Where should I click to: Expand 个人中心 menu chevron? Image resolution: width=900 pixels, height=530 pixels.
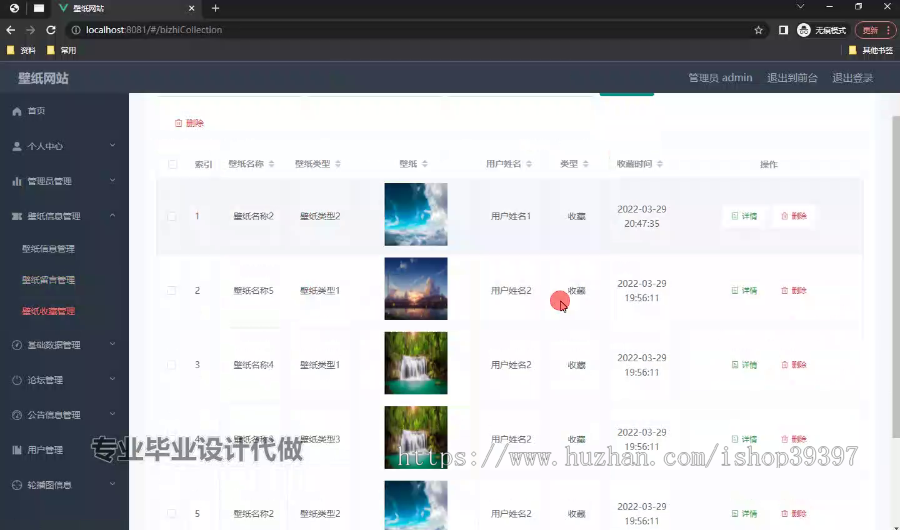pyautogui.click(x=112, y=145)
